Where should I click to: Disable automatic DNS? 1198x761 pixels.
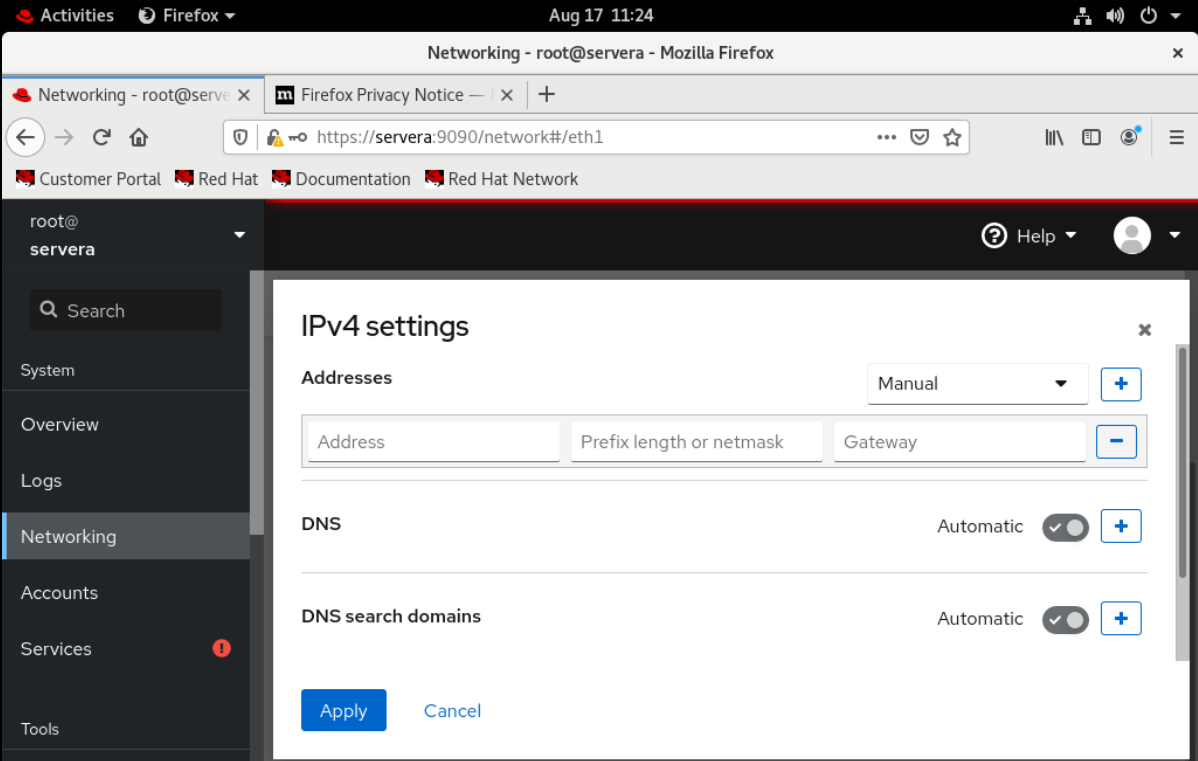click(x=1065, y=526)
